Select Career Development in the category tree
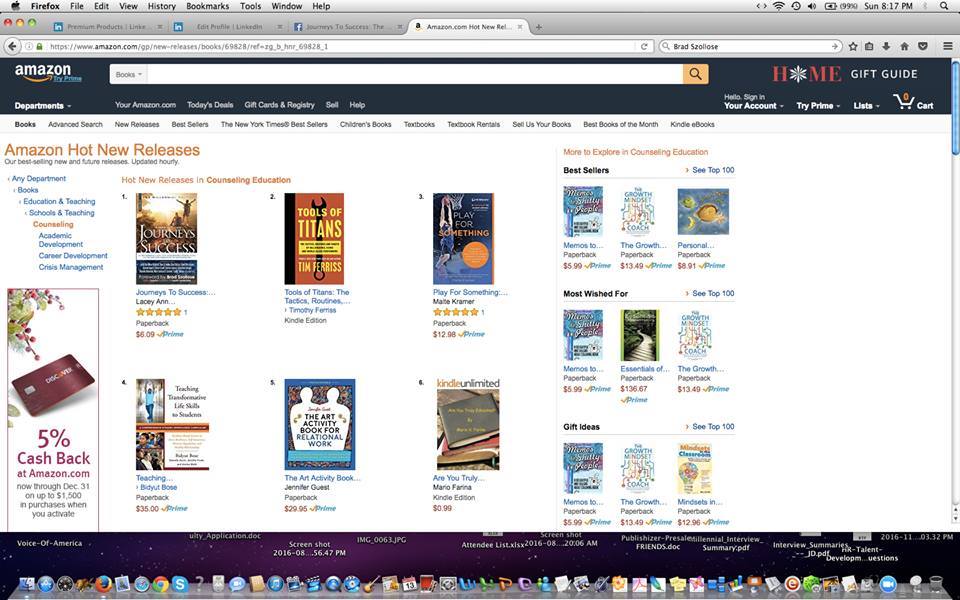Viewport: 960px width, 600px height. [x=73, y=255]
